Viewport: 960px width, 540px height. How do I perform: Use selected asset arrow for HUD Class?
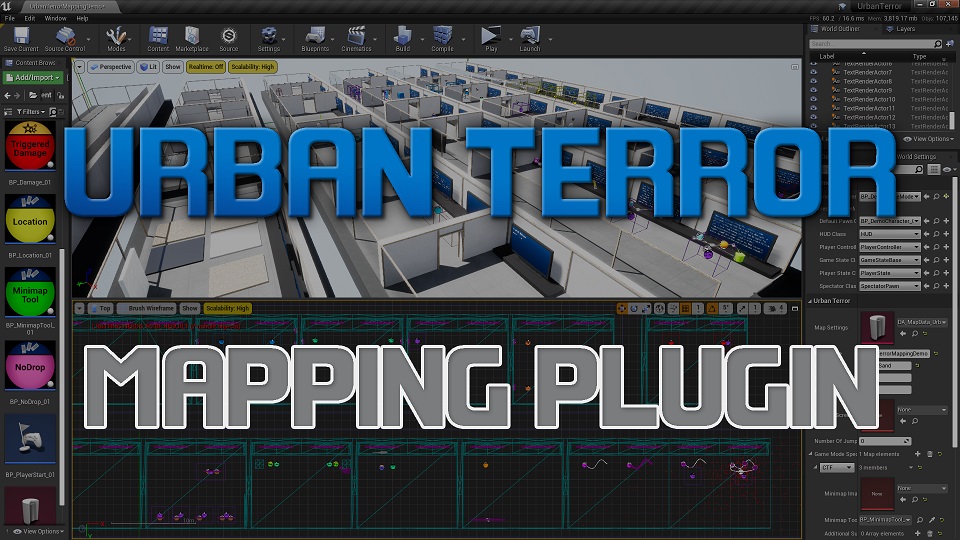click(x=926, y=234)
